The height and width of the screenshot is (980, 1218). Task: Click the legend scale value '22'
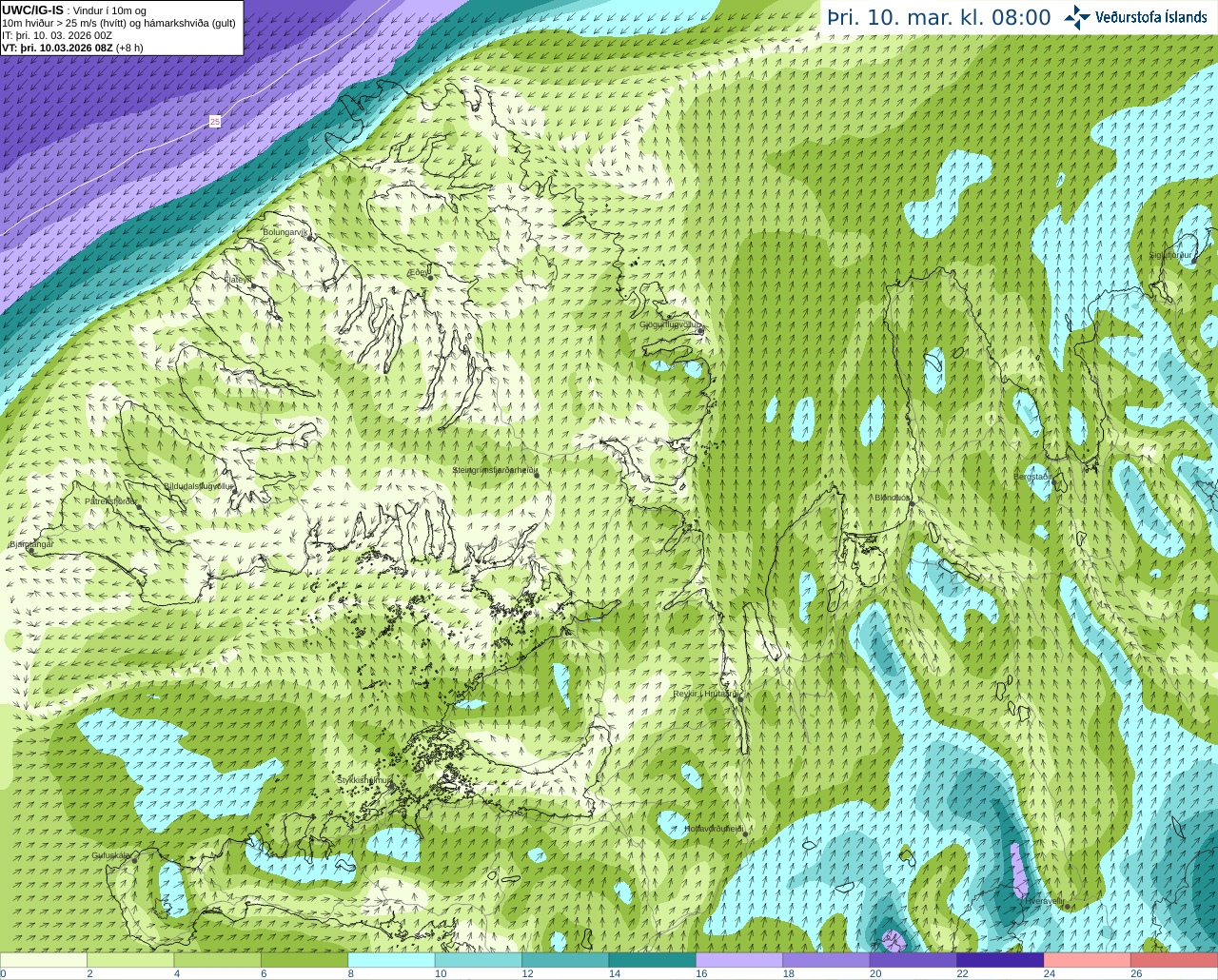962,974
